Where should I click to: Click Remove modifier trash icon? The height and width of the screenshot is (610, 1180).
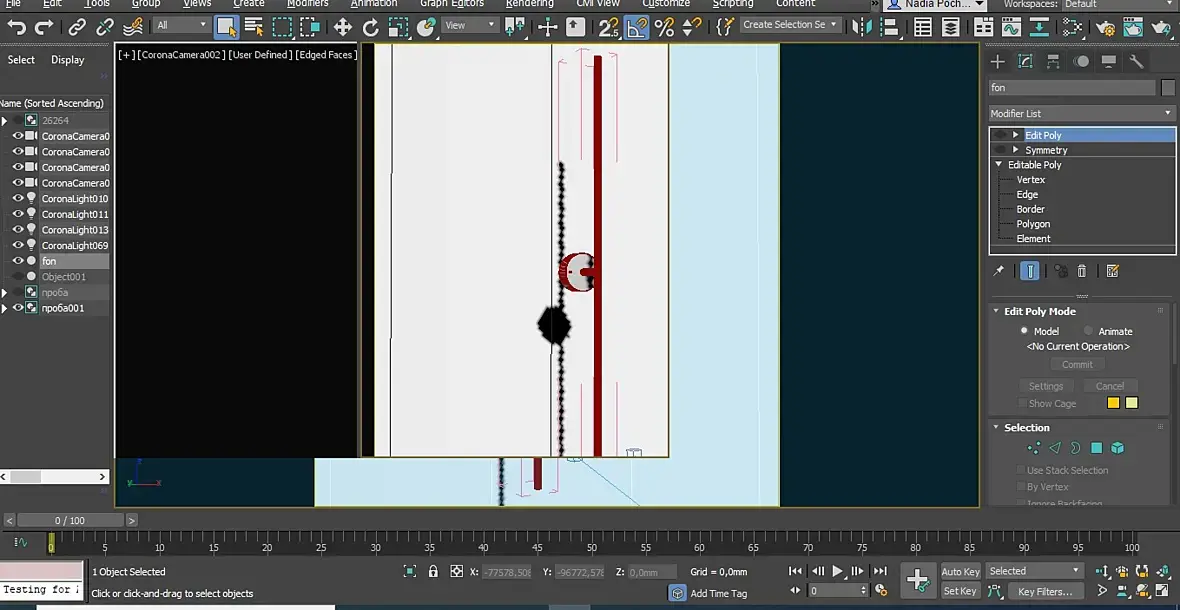point(1081,272)
